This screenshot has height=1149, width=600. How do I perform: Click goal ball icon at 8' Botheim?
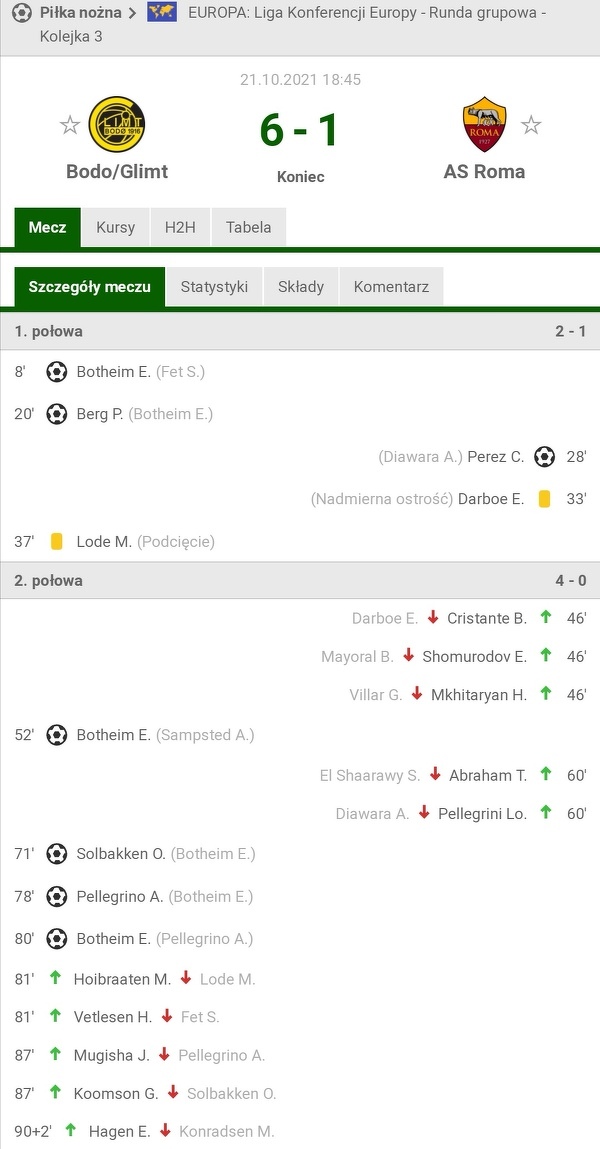(x=57, y=372)
